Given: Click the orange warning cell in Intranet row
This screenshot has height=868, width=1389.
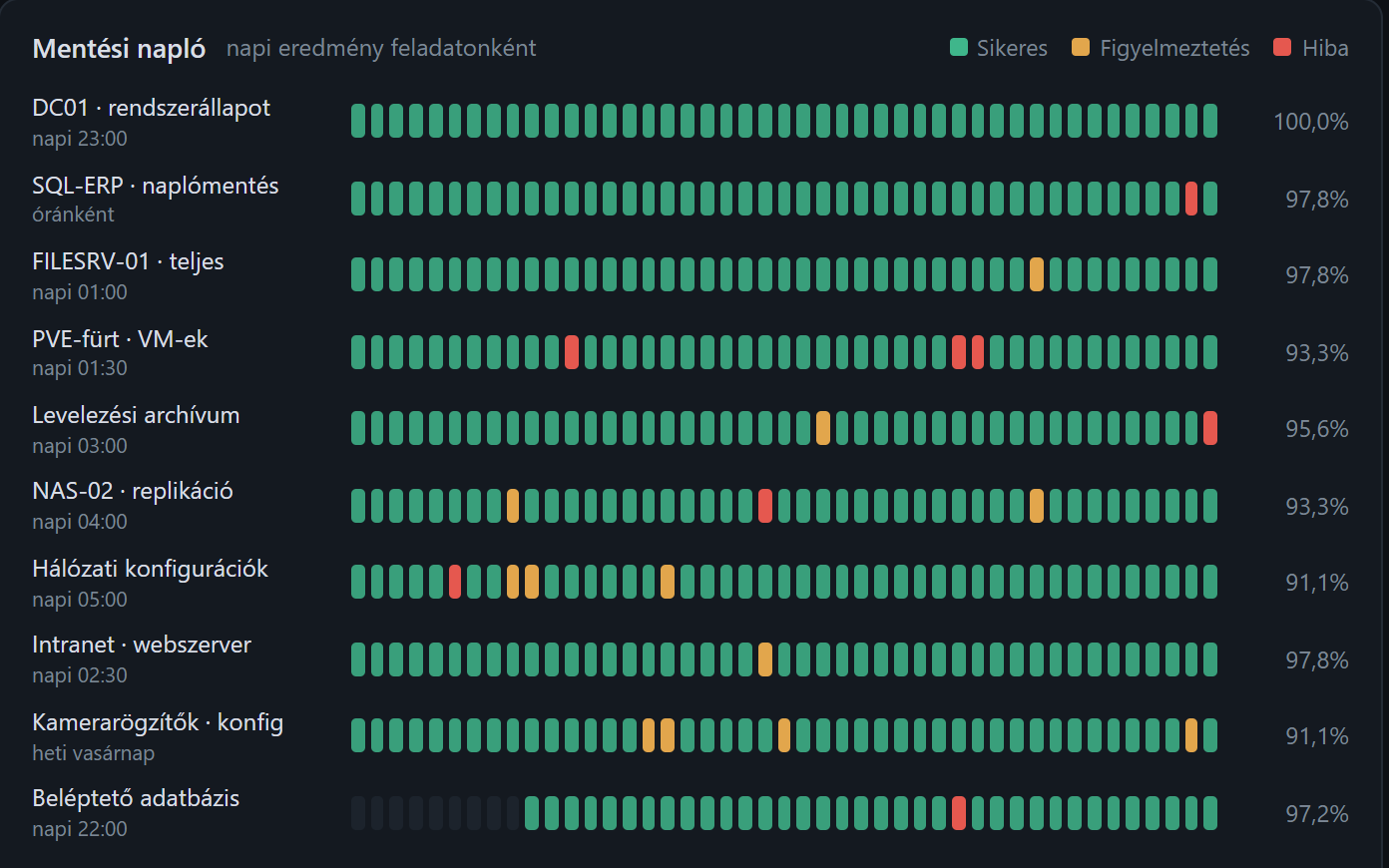Looking at the screenshot, I should coord(765,659).
